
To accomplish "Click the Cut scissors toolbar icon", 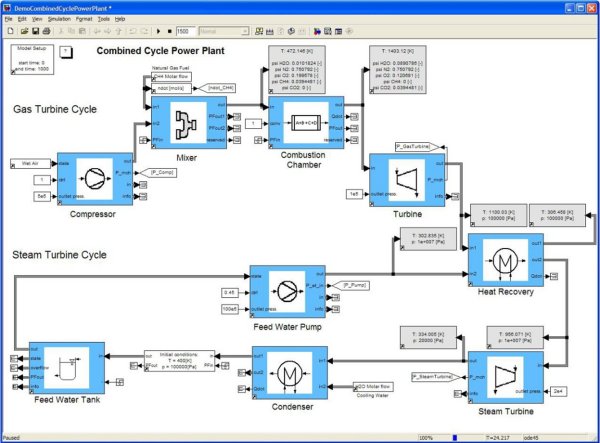I will (60, 31).
